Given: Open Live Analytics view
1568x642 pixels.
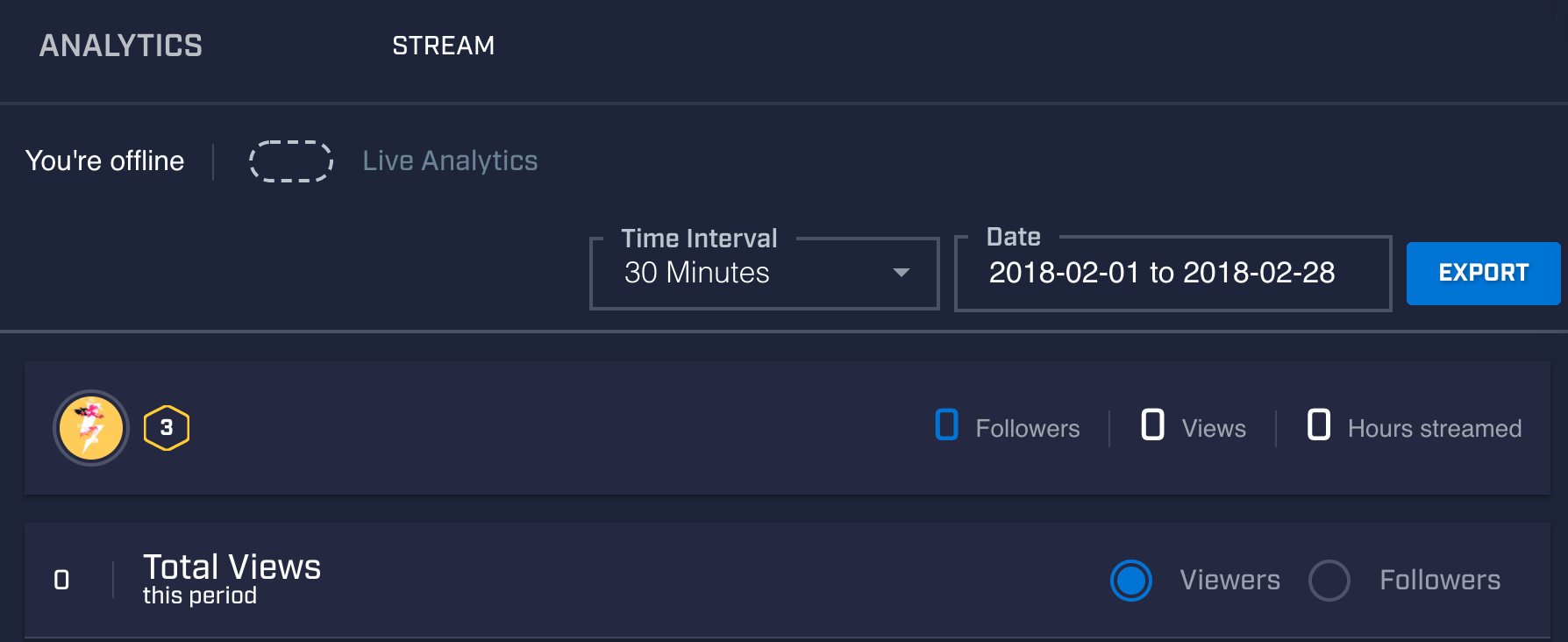Looking at the screenshot, I should click(x=450, y=160).
